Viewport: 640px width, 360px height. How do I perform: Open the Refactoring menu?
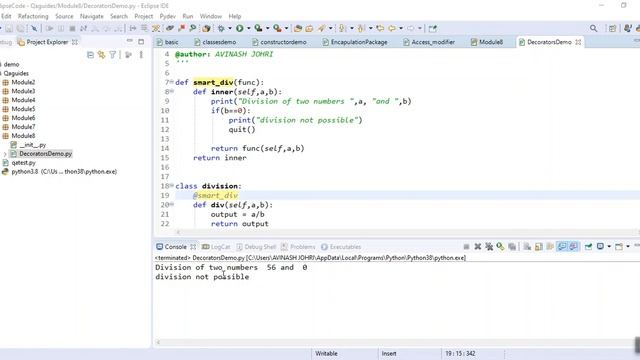pyautogui.click(x=33, y=16)
